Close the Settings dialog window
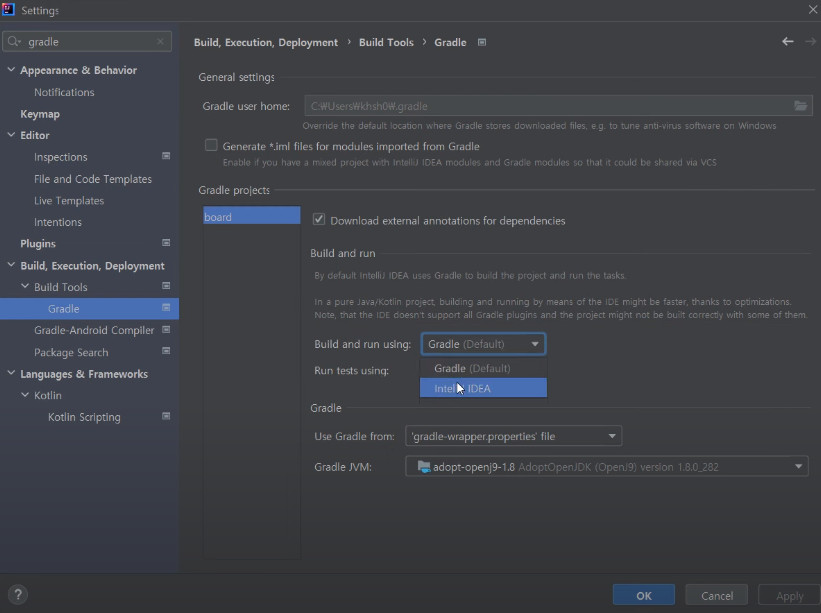Viewport: 821px width, 613px height. tap(813, 9)
